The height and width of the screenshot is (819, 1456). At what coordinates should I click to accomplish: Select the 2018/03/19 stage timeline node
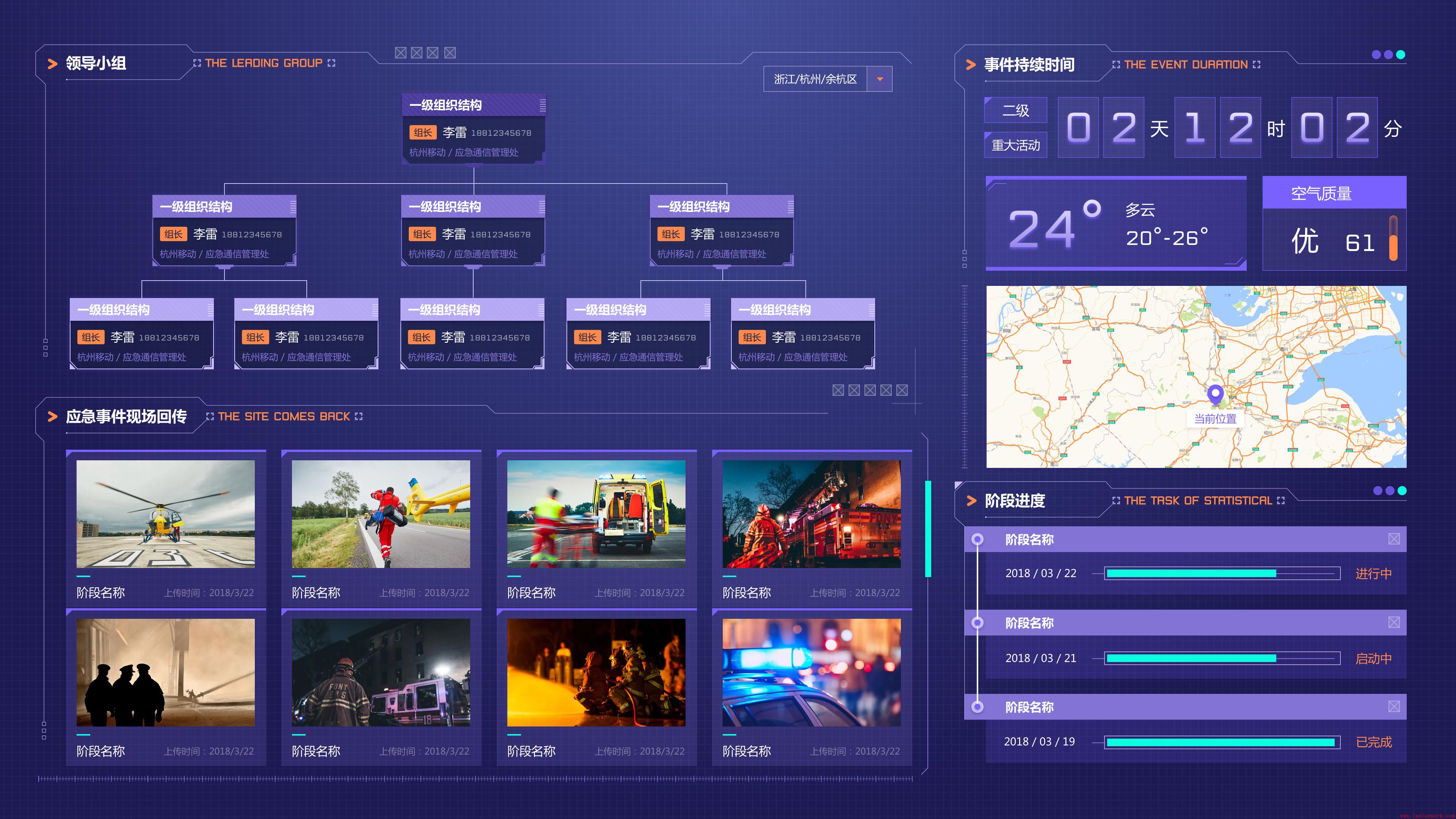tap(977, 706)
